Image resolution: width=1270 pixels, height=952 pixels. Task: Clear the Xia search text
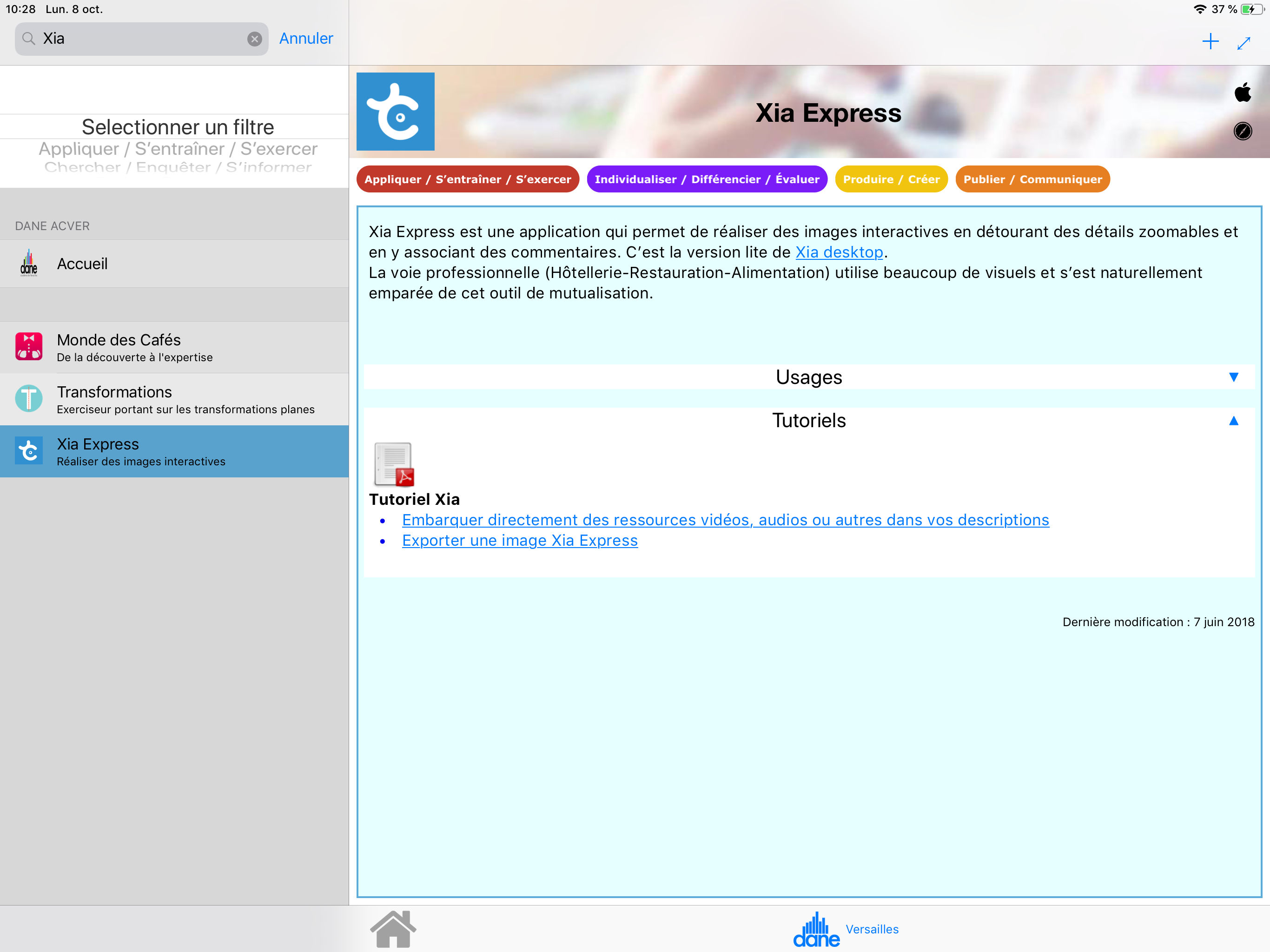pyautogui.click(x=254, y=39)
